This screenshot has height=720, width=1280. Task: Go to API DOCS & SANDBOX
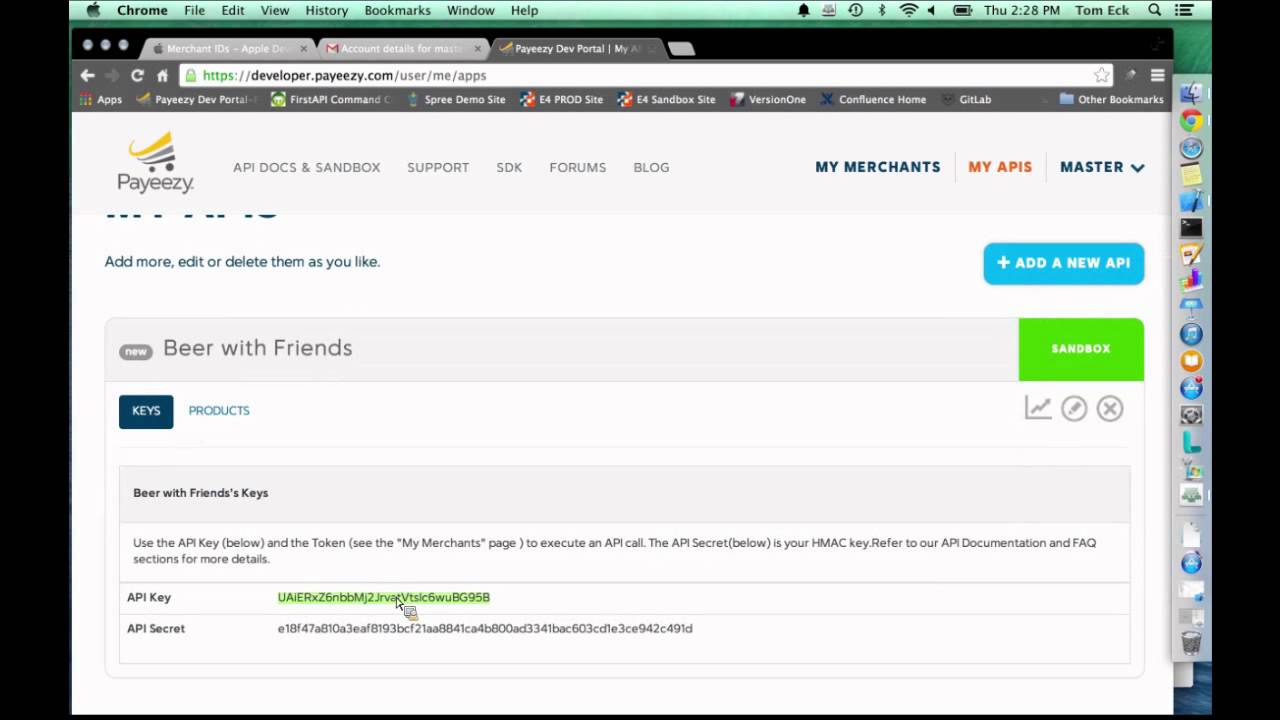tap(306, 167)
